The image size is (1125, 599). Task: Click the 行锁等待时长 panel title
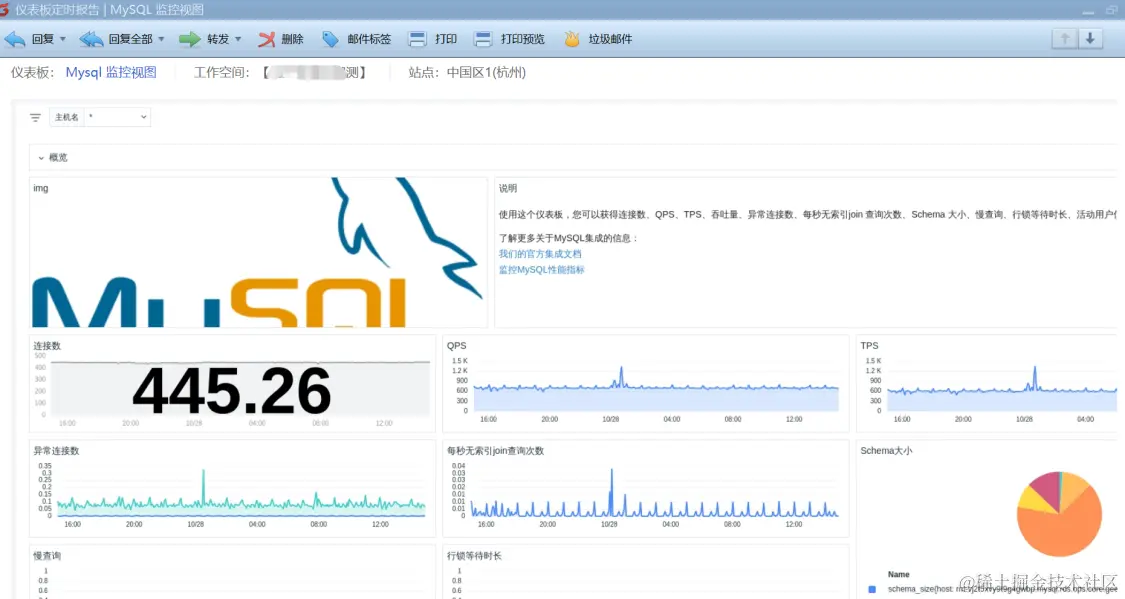pyautogui.click(x=474, y=556)
